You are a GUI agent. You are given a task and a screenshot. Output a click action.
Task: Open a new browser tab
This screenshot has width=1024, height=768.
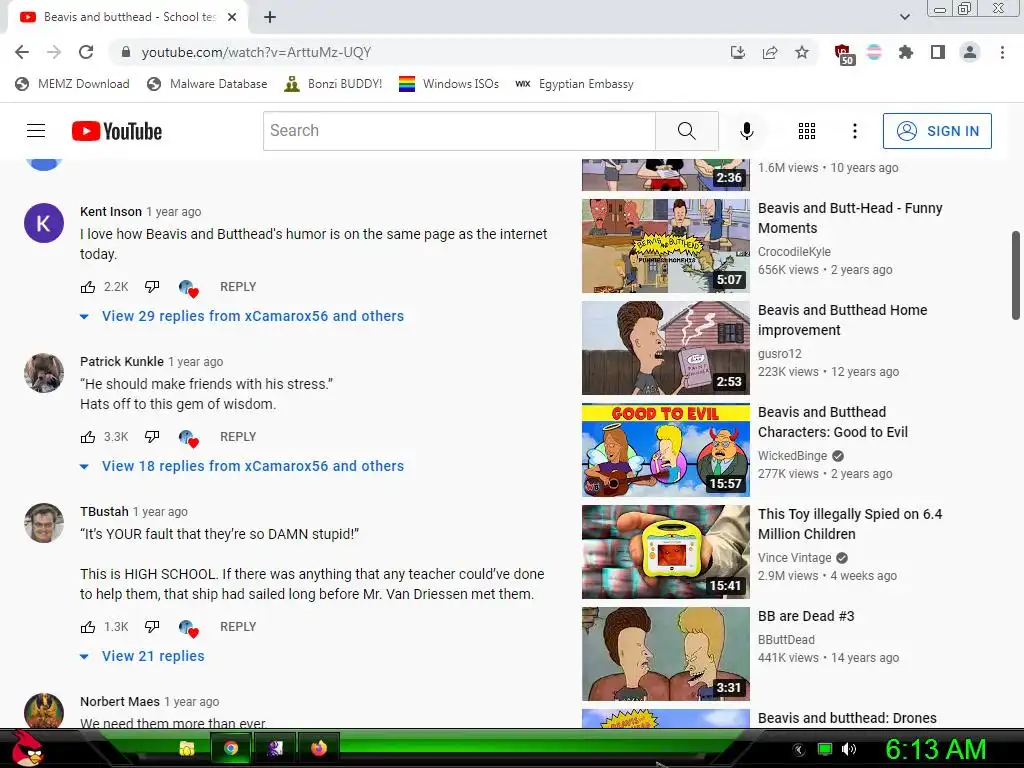point(270,17)
